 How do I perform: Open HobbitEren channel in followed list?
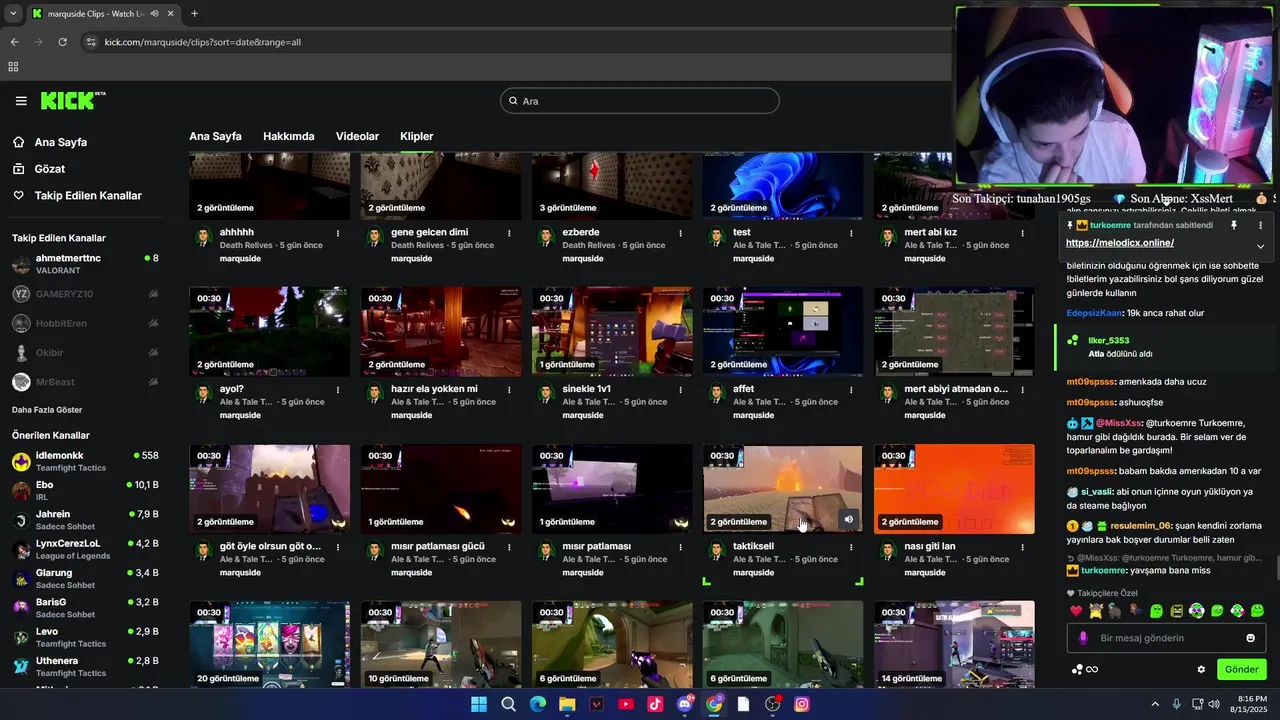85,323
